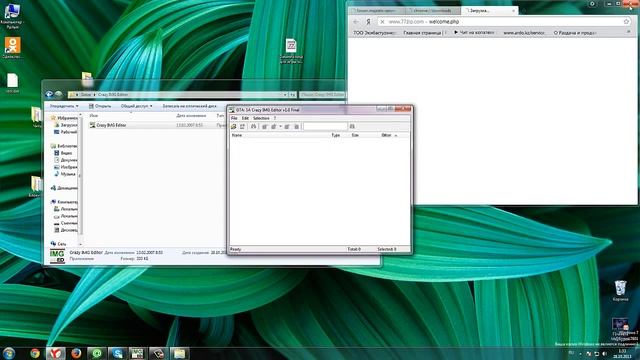
Task: Select Изображения library in Explorer navigation pane
Action: pos(66,167)
